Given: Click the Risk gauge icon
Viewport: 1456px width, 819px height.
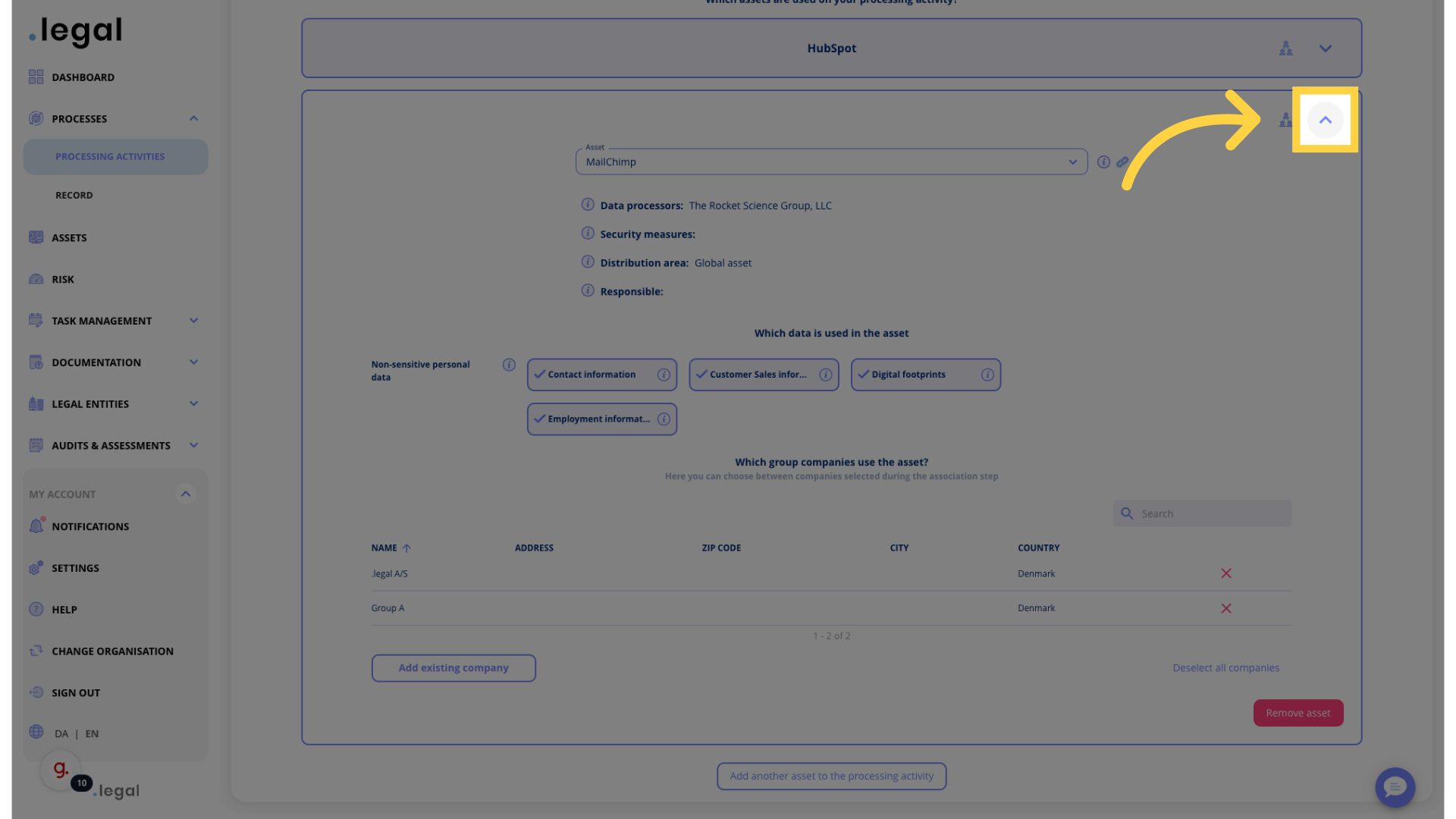Looking at the screenshot, I should point(36,279).
